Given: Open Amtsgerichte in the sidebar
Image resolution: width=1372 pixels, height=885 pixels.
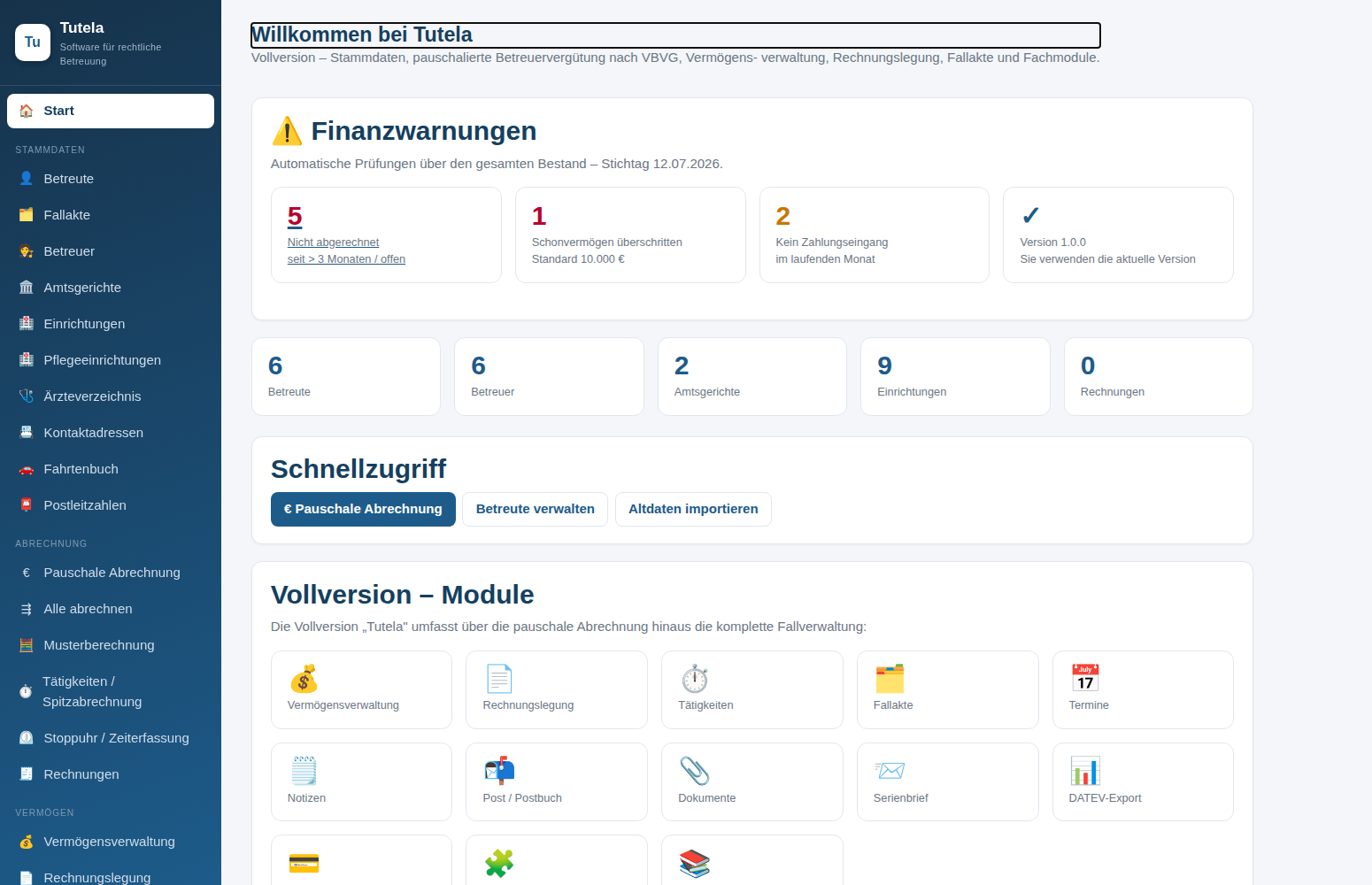Looking at the screenshot, I should pos(111,287).
